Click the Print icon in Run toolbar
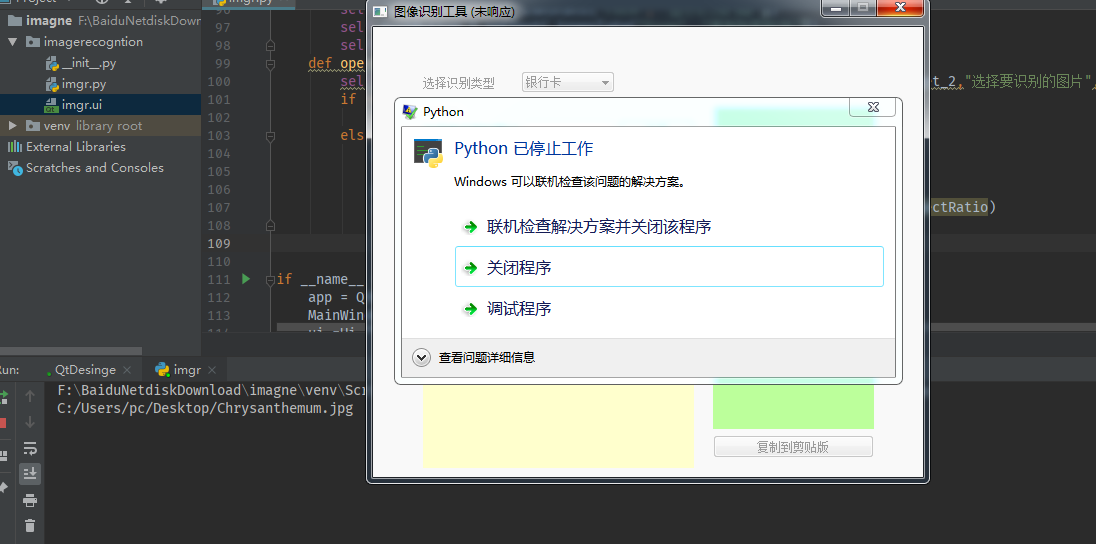Viewport: 1096px width, 544px height. pos(29,500)
